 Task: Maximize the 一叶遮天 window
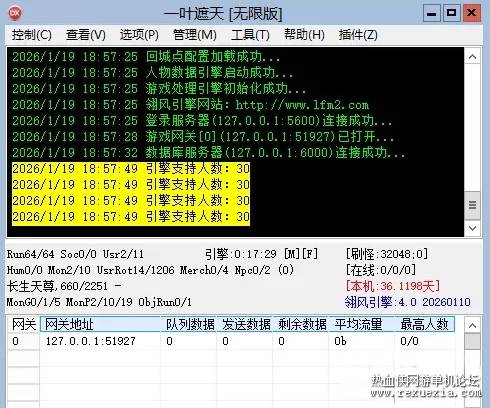[451, 13]
